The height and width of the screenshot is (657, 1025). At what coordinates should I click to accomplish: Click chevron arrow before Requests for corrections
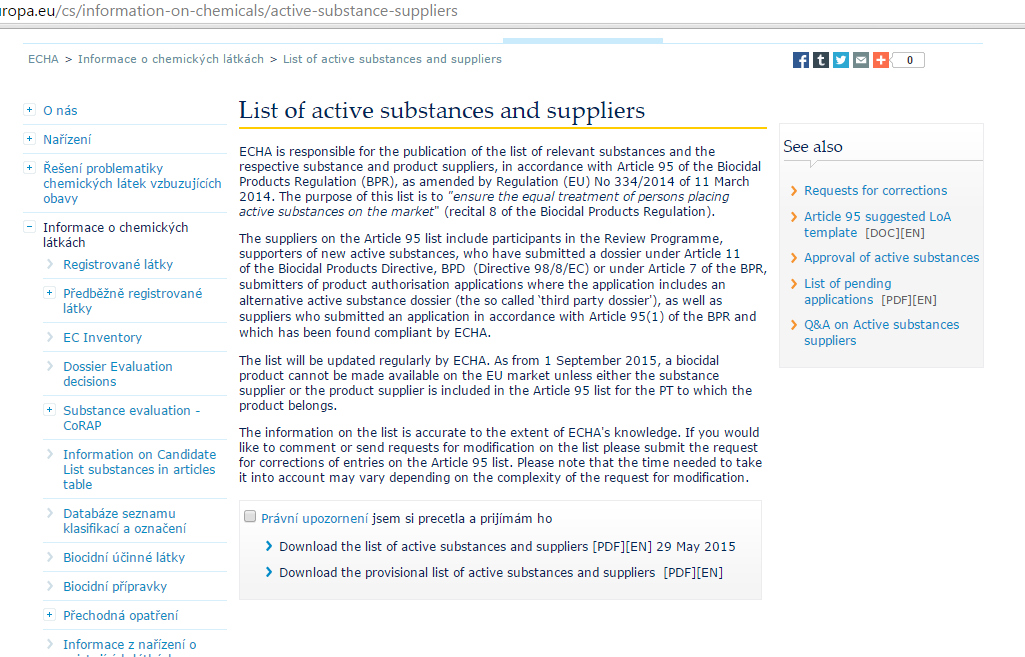794,191
